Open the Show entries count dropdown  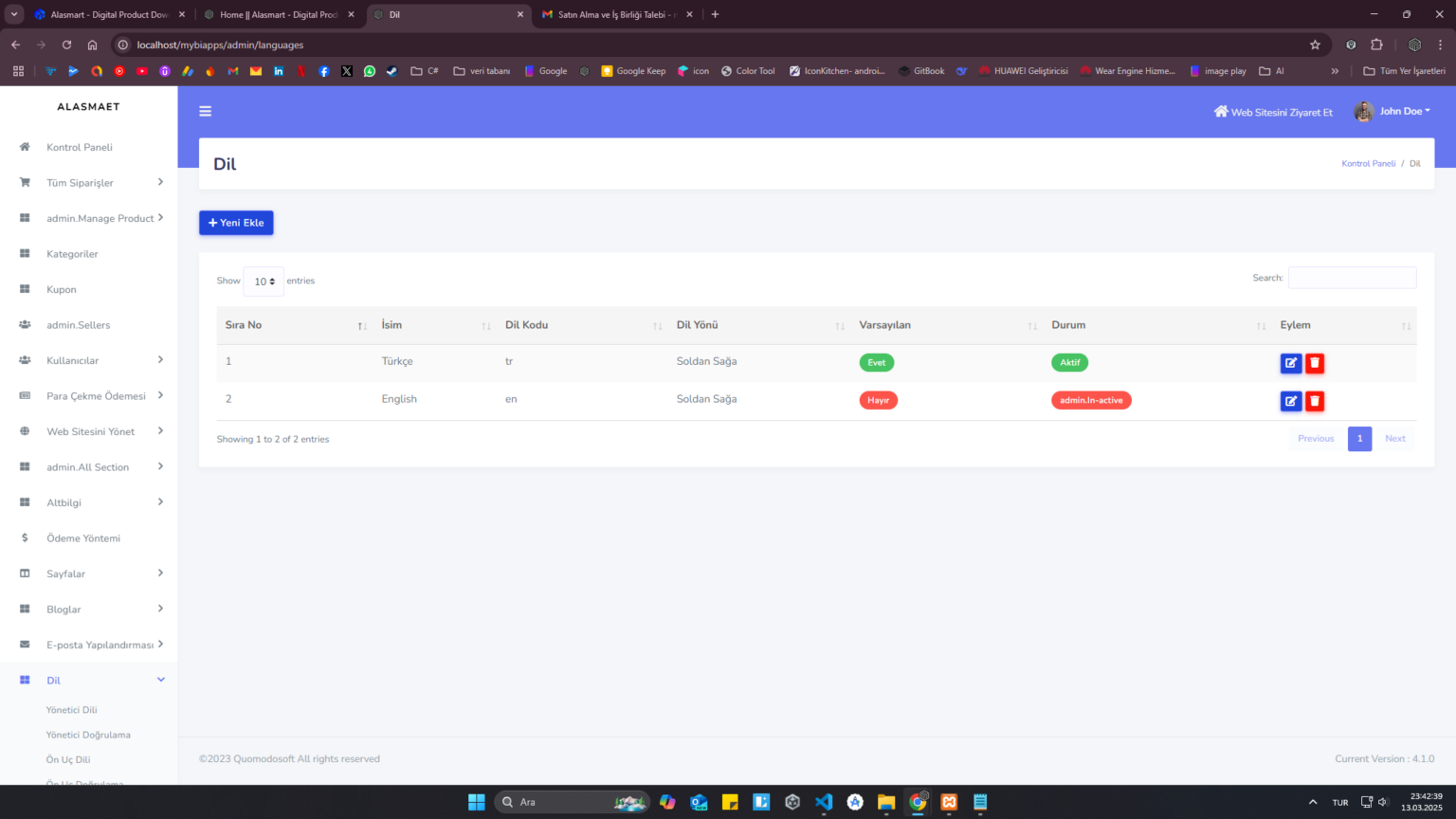click(264, 282)
